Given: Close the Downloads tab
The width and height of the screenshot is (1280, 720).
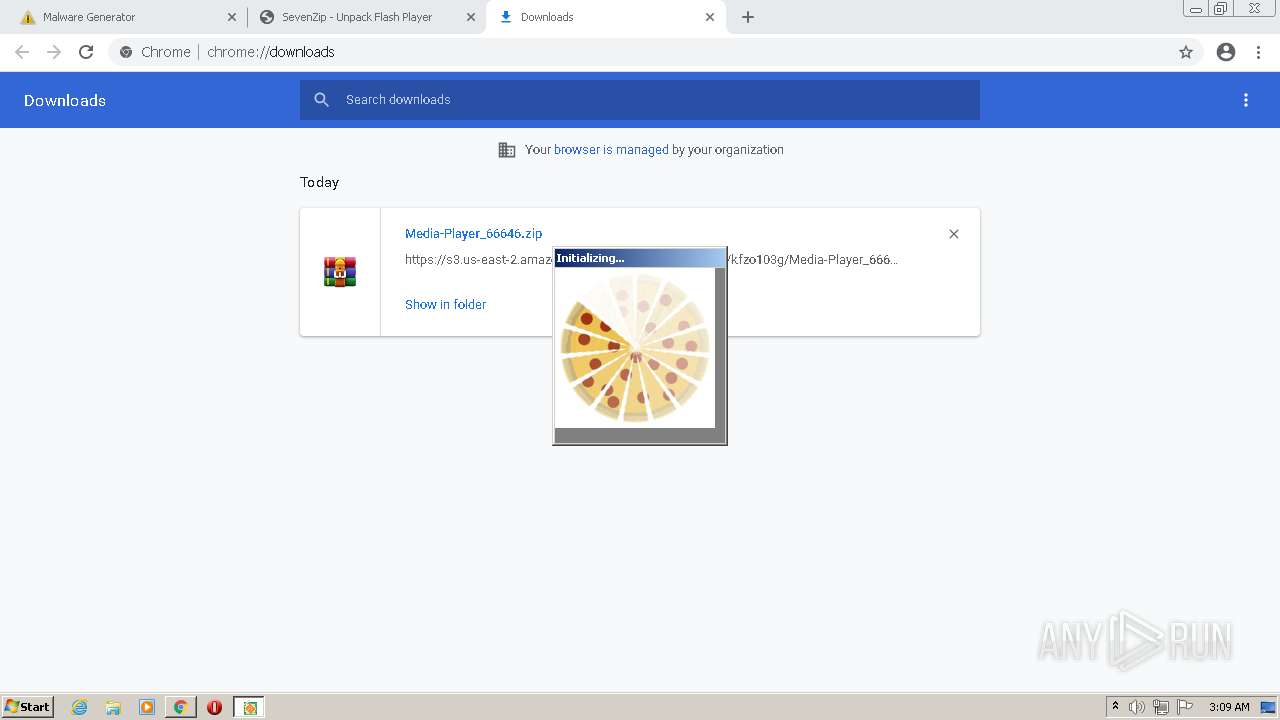Looking at the screenshot, I should coord(710,17).
